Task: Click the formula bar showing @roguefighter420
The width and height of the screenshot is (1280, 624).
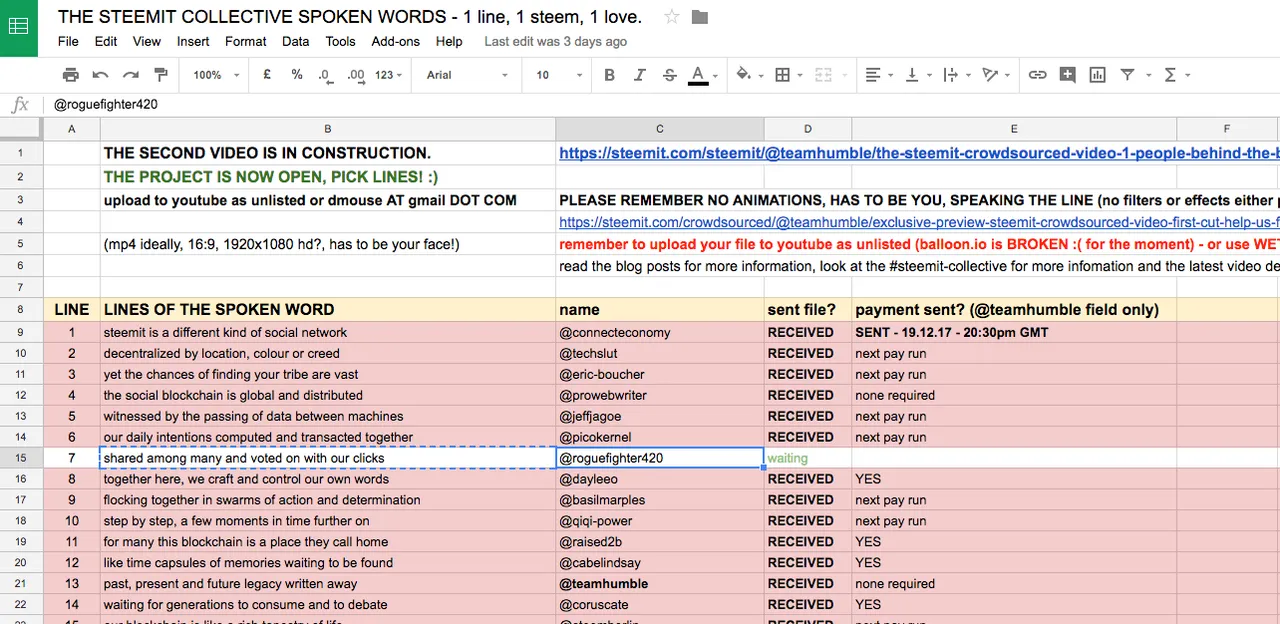Action: pyautogui.click(x=660, y=104)
